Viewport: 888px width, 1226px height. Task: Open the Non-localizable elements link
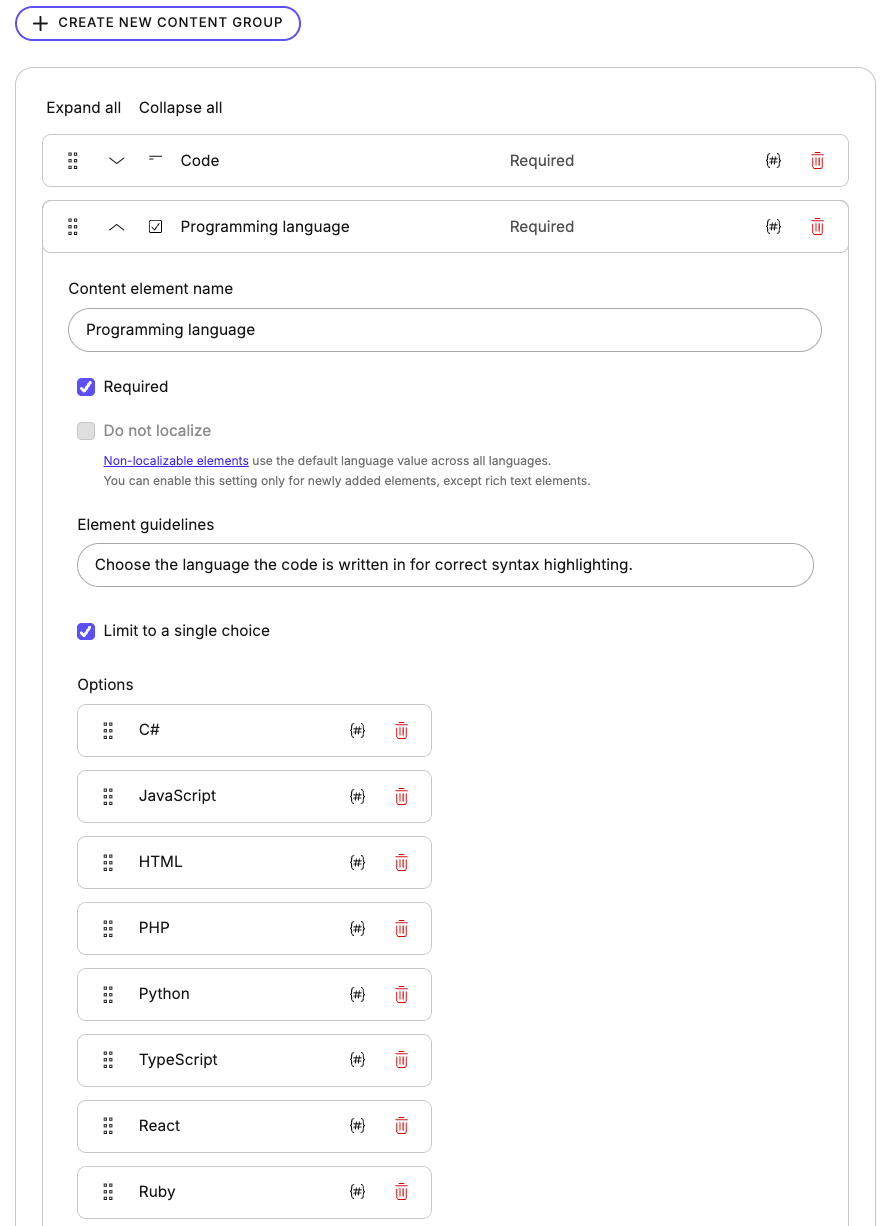pyautogui.click(x=176, y=460)
